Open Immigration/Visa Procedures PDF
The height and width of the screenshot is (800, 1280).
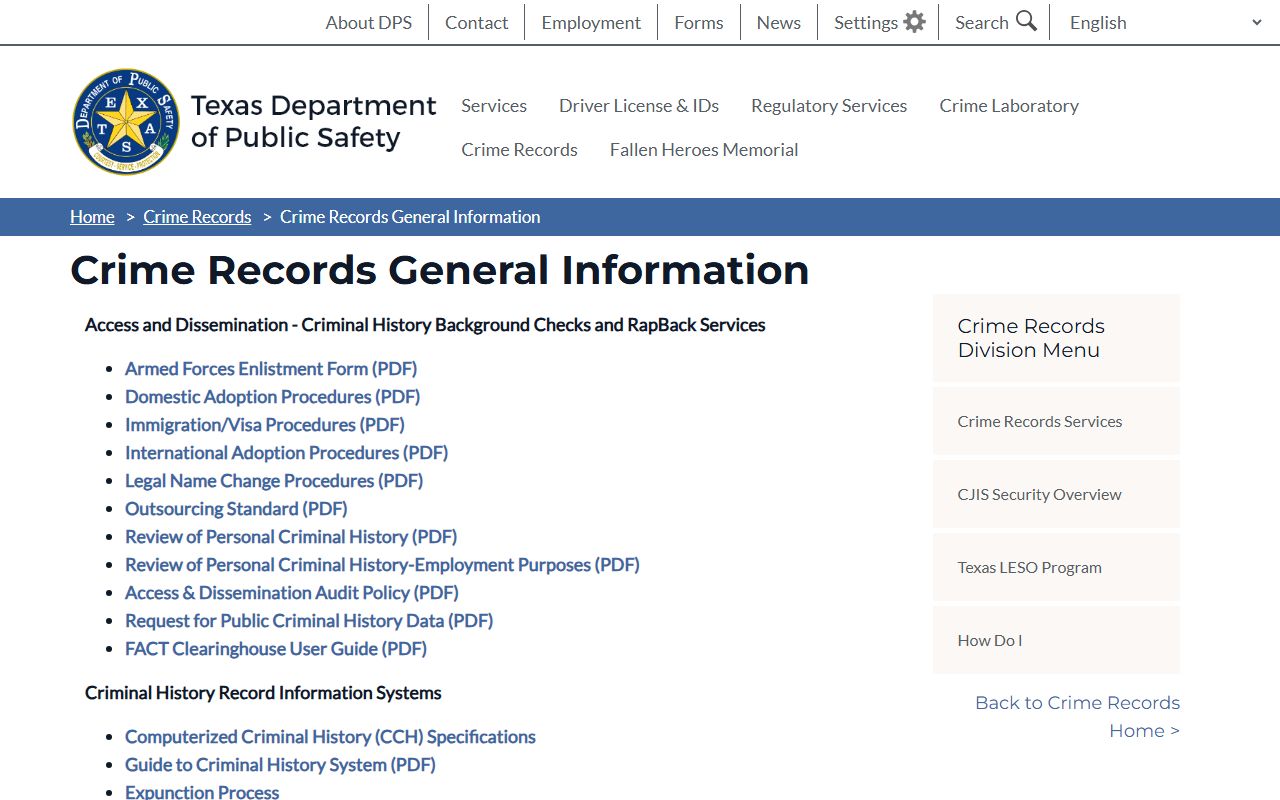point(264,425)
